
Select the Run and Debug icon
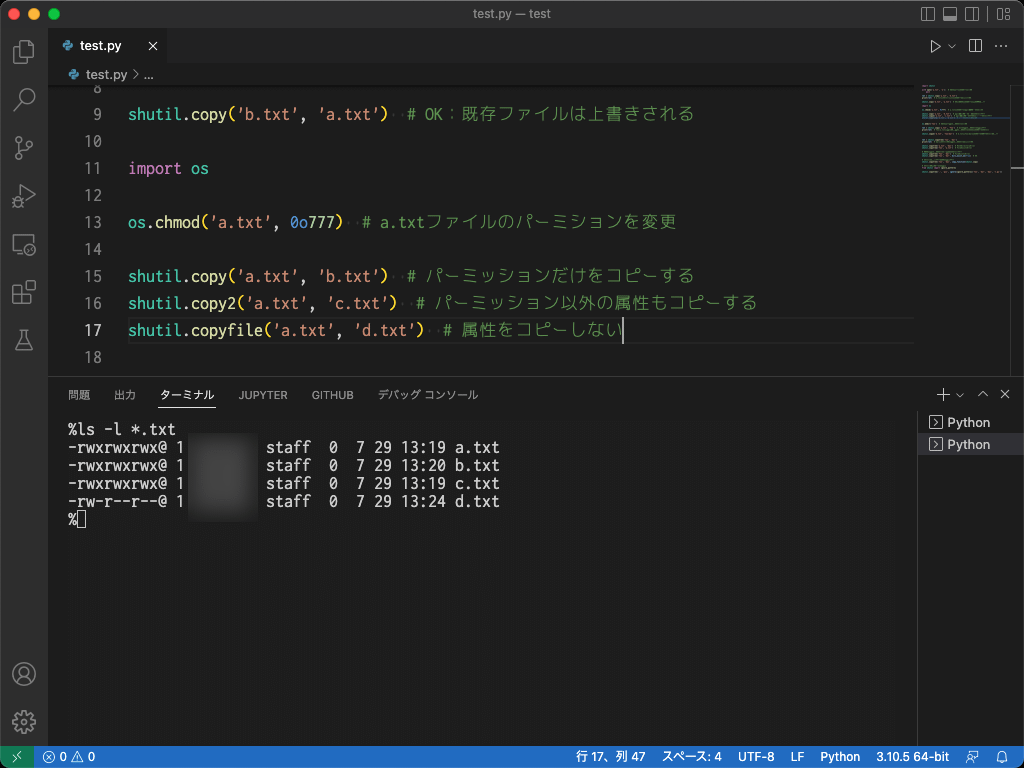coord(22,196)
